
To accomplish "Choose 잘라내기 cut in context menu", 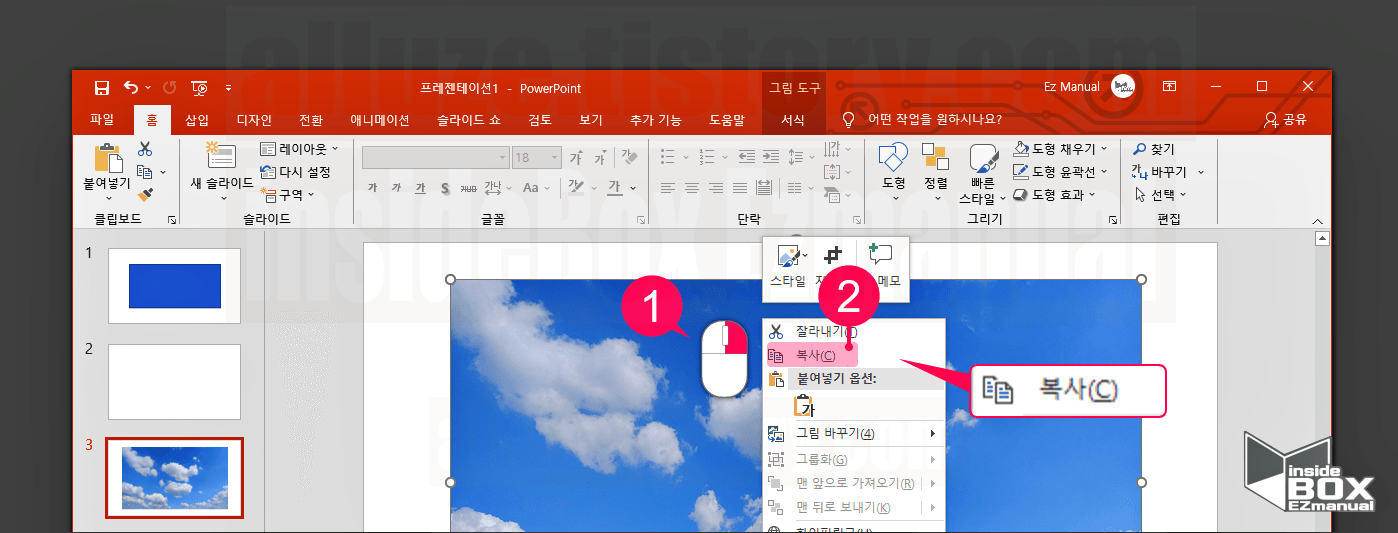I will coord(854,331).
